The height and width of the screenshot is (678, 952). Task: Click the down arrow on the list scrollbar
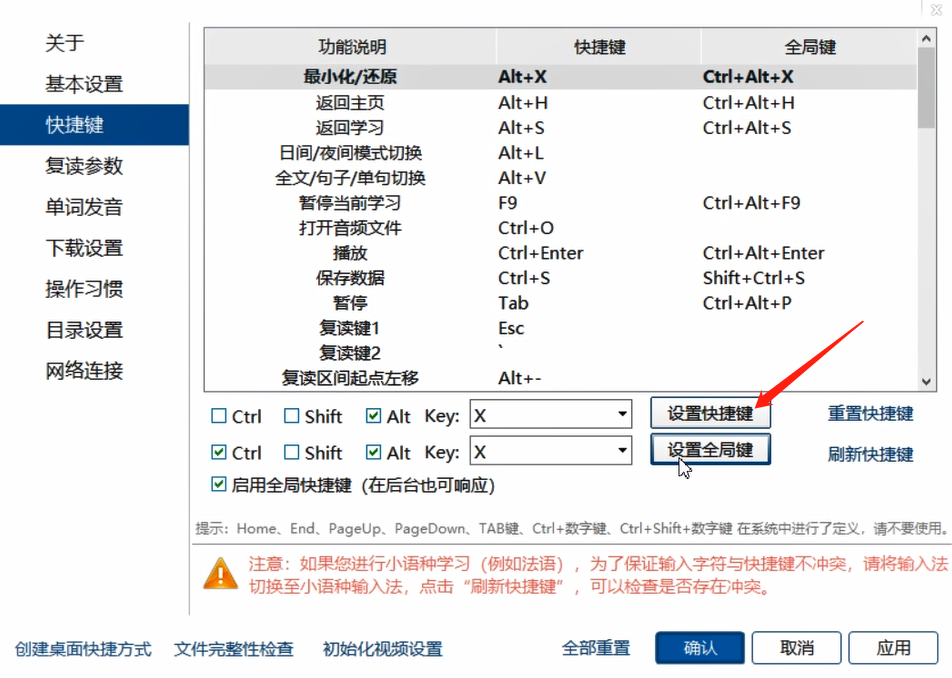coord(927,383)
